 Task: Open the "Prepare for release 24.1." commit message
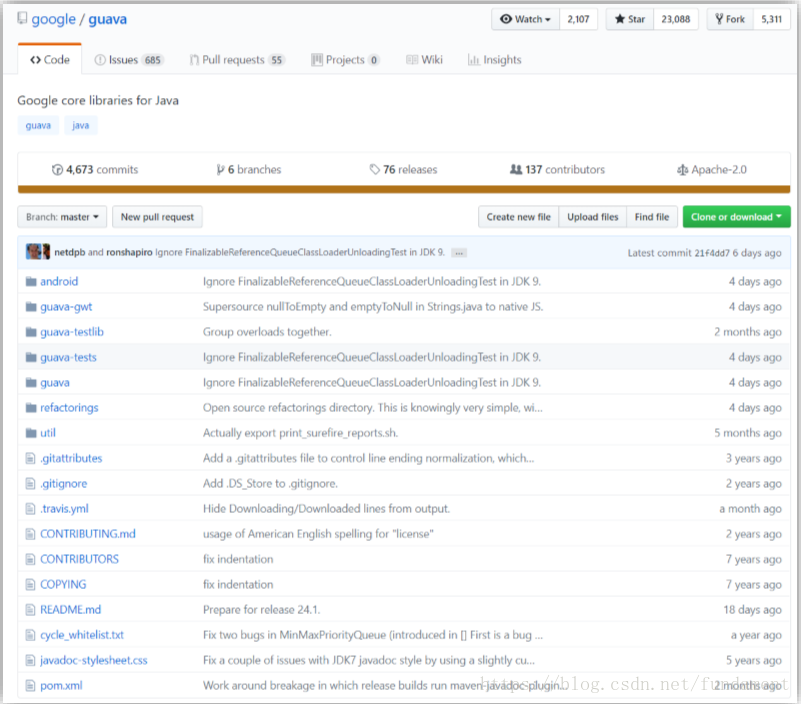(261, 609)
